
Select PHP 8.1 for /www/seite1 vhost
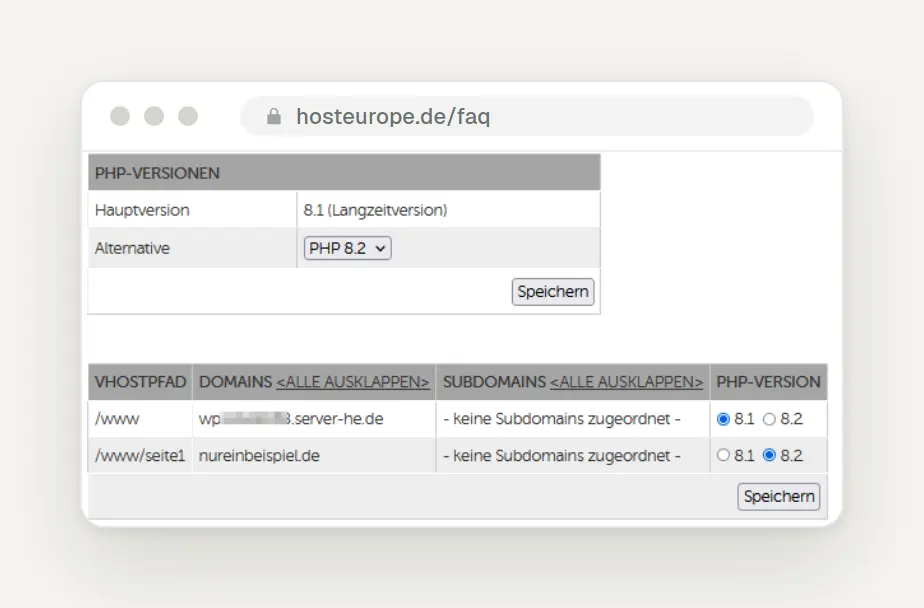coord(723,455)
